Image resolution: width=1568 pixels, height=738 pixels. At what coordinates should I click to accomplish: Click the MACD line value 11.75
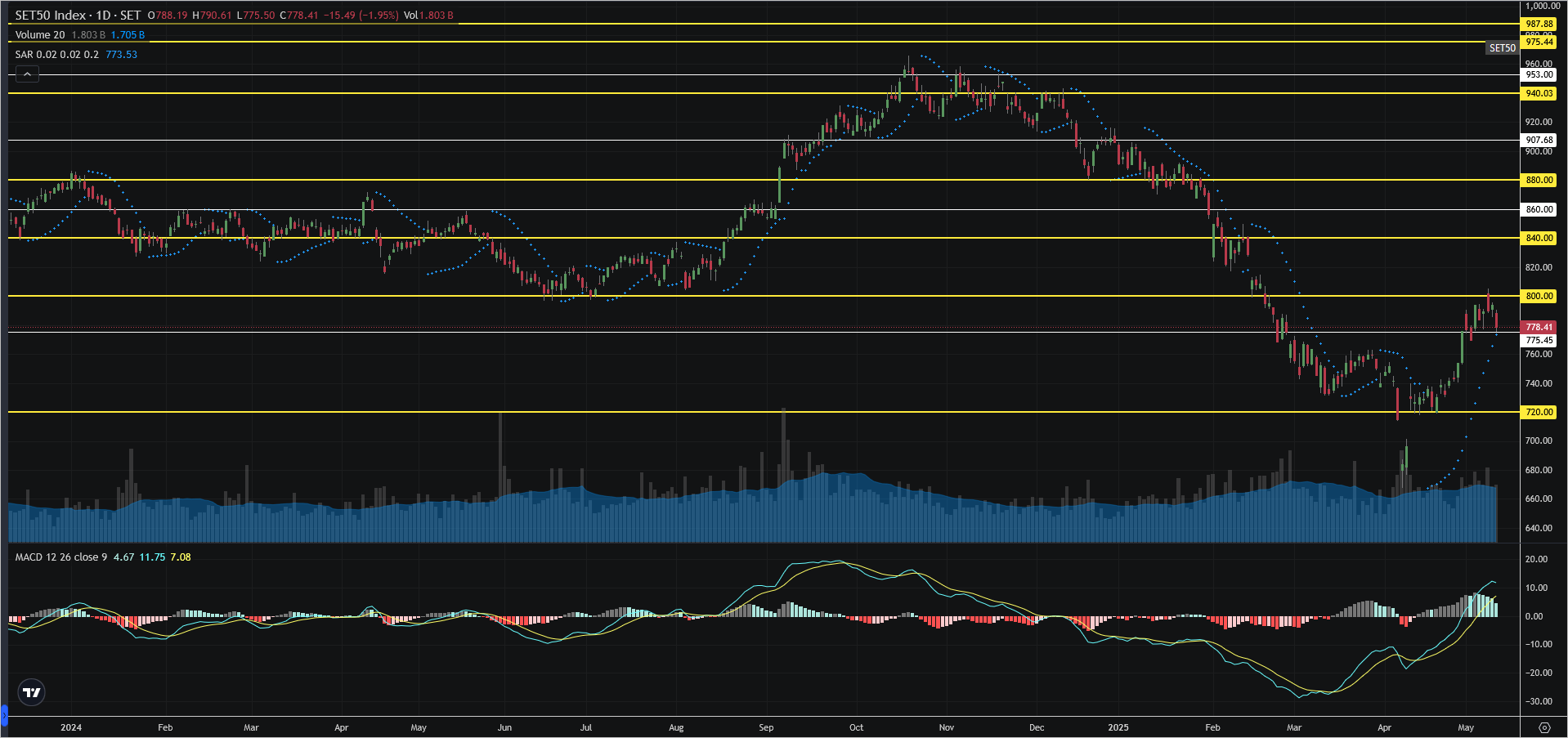(152, 557)
